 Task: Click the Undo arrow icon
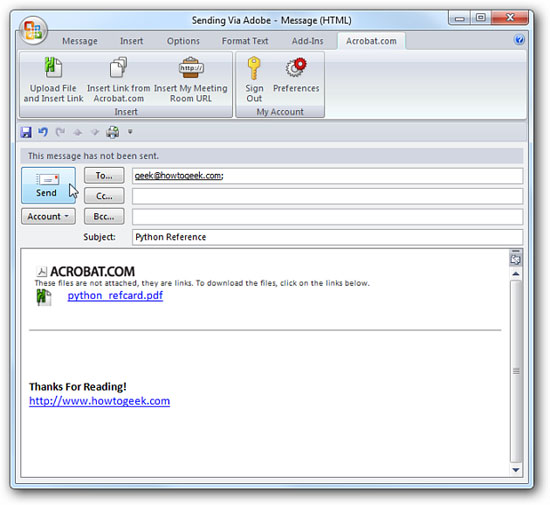pos(43,132)
